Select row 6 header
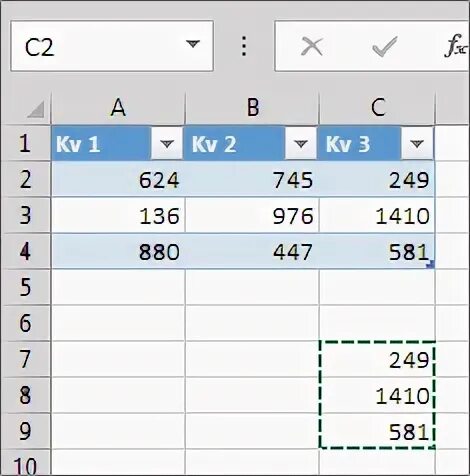 (25, 323)
